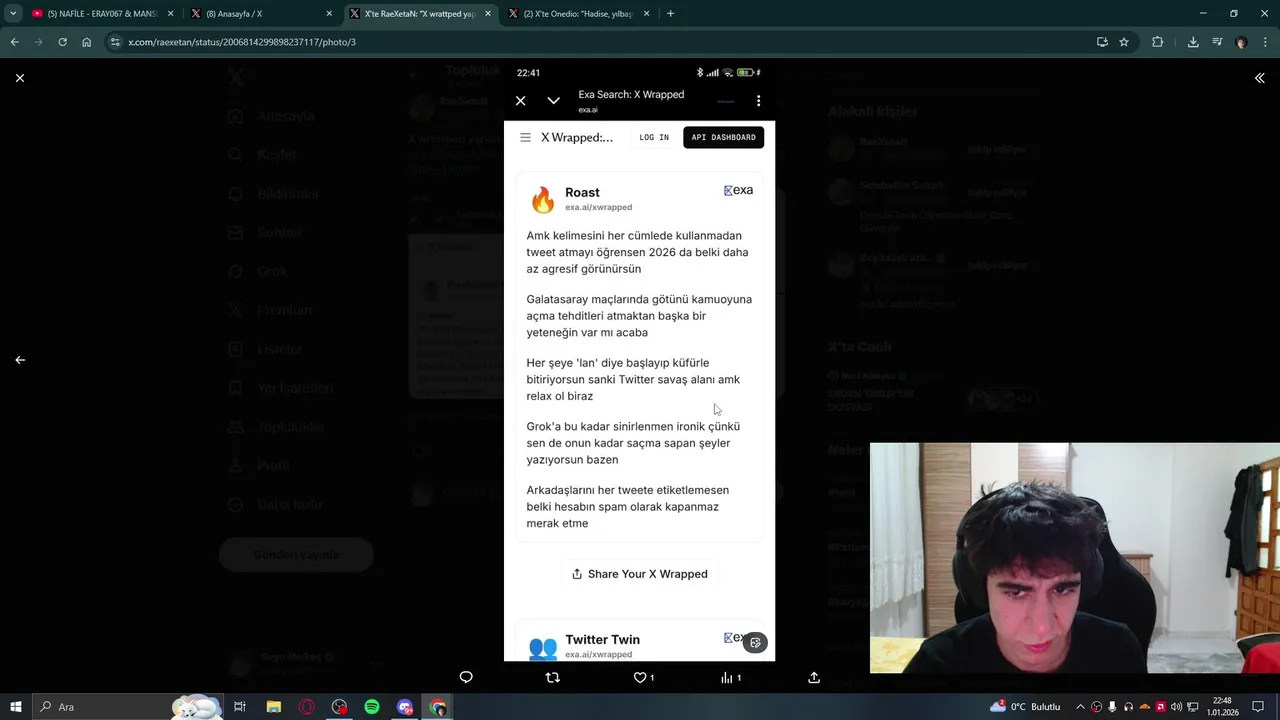Tap the X close in phone header
This screenshot has width=1280, height=720.
click(x=520, y=101)
